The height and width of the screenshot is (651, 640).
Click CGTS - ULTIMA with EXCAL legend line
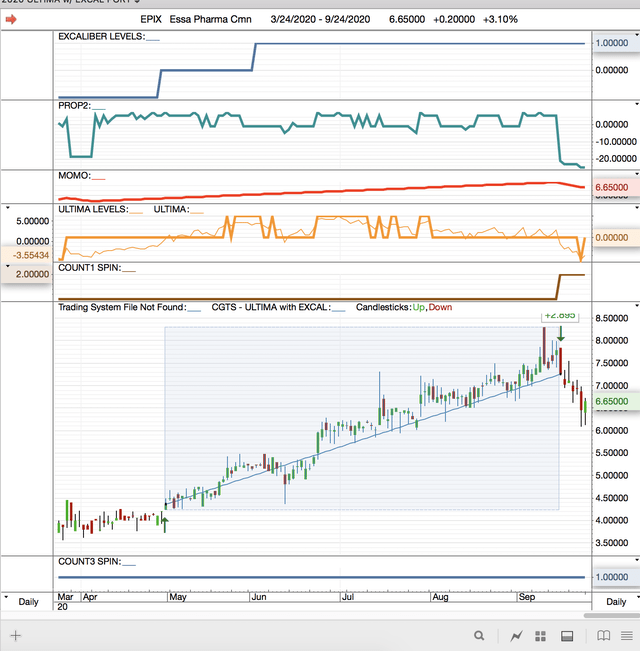[x=339, y=311]
